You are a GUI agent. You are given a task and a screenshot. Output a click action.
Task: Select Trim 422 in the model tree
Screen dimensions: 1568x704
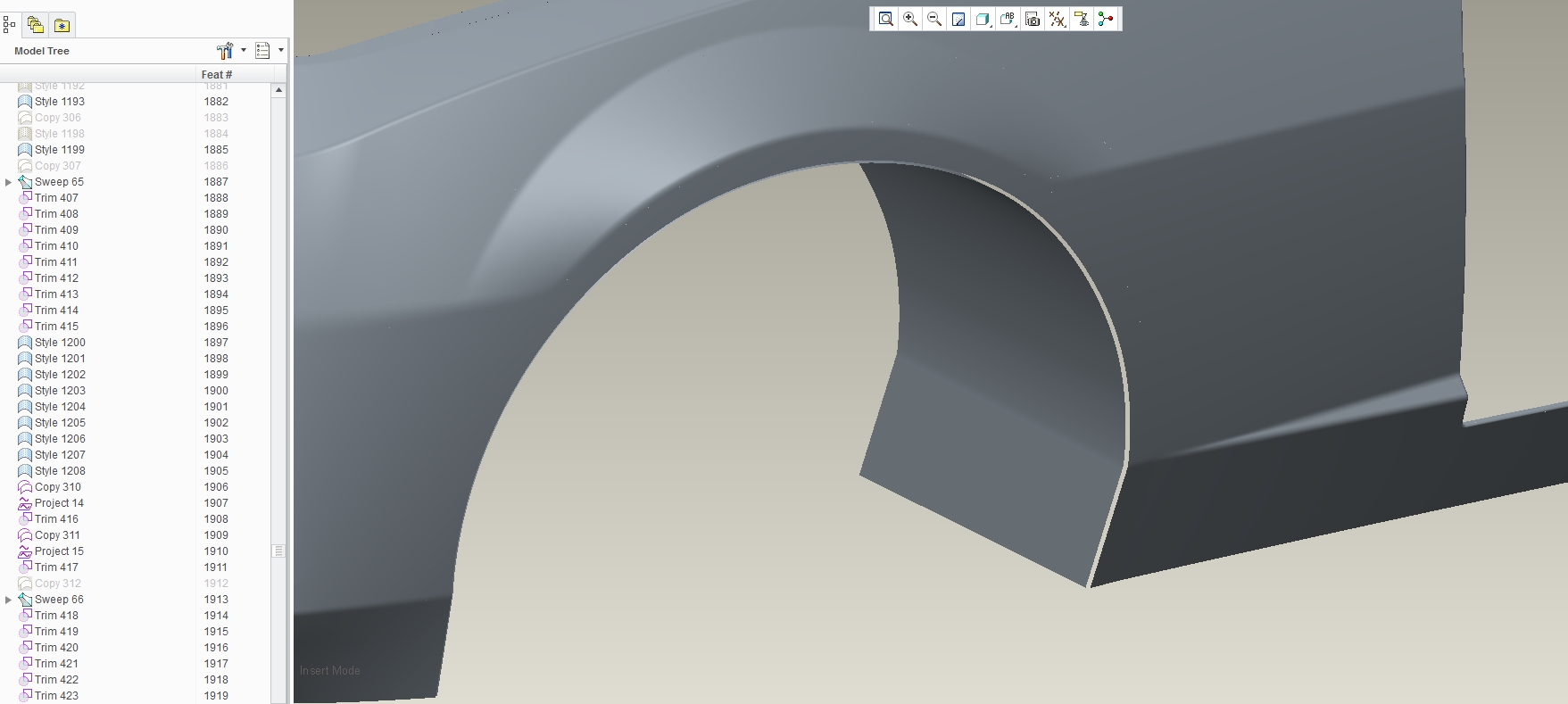point(56,680)
